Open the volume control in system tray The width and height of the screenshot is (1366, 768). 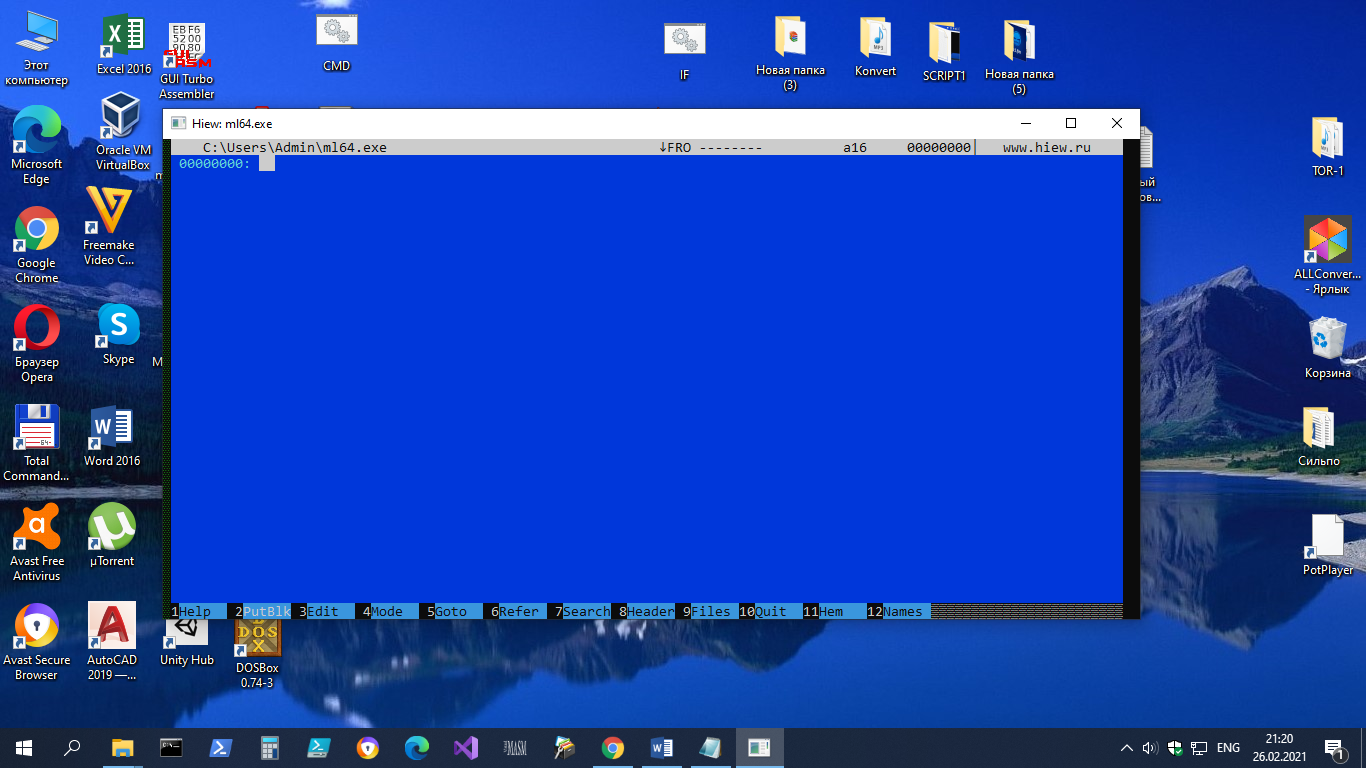[1150, 748]
